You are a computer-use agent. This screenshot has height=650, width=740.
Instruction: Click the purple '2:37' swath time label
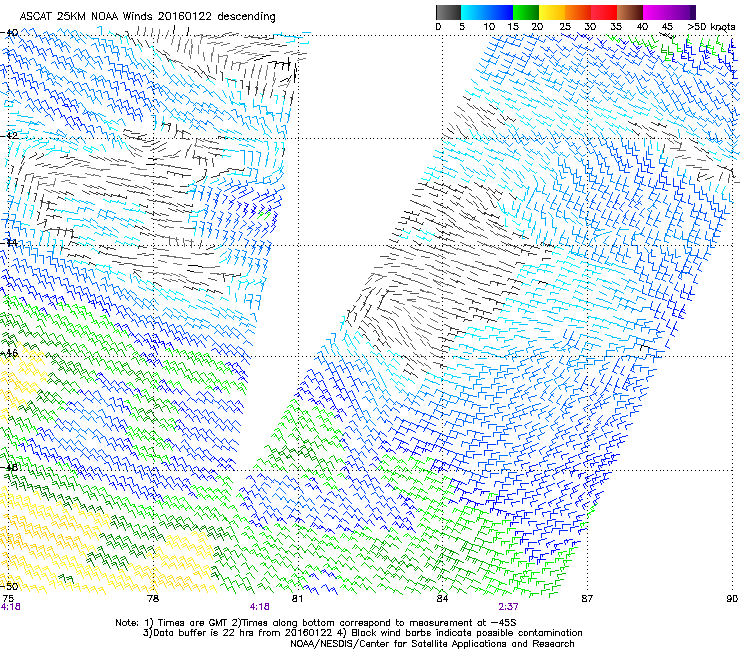(508, 607)
